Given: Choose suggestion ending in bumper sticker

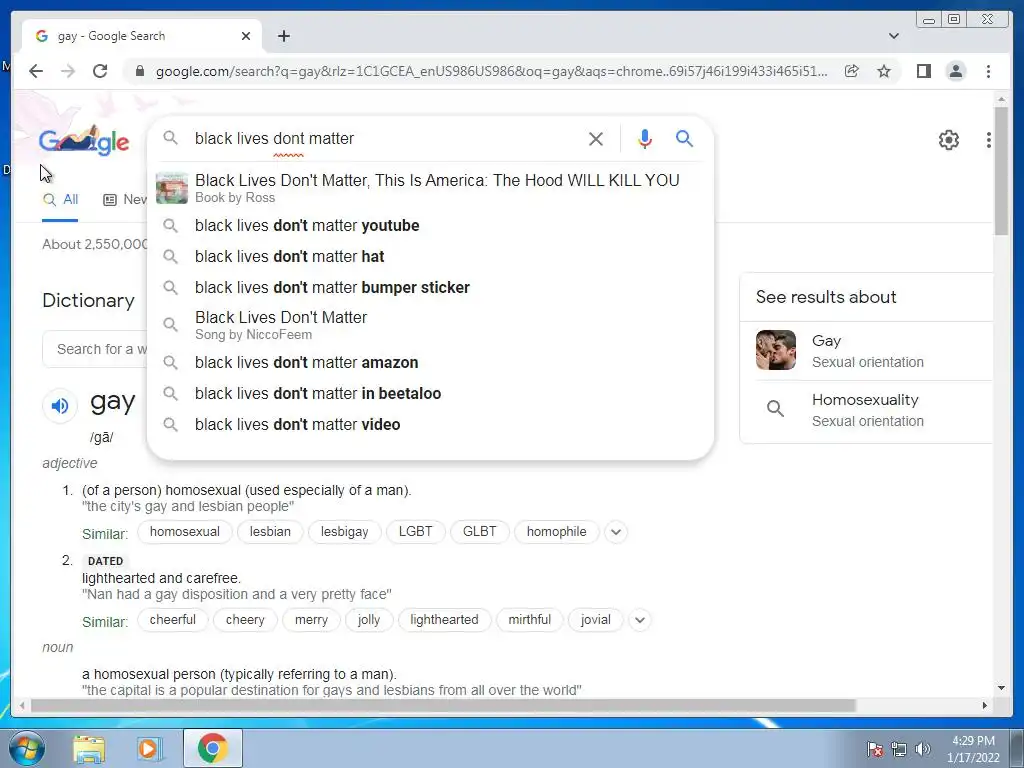Looking at the screenshot, I should [x=431, y=287].
